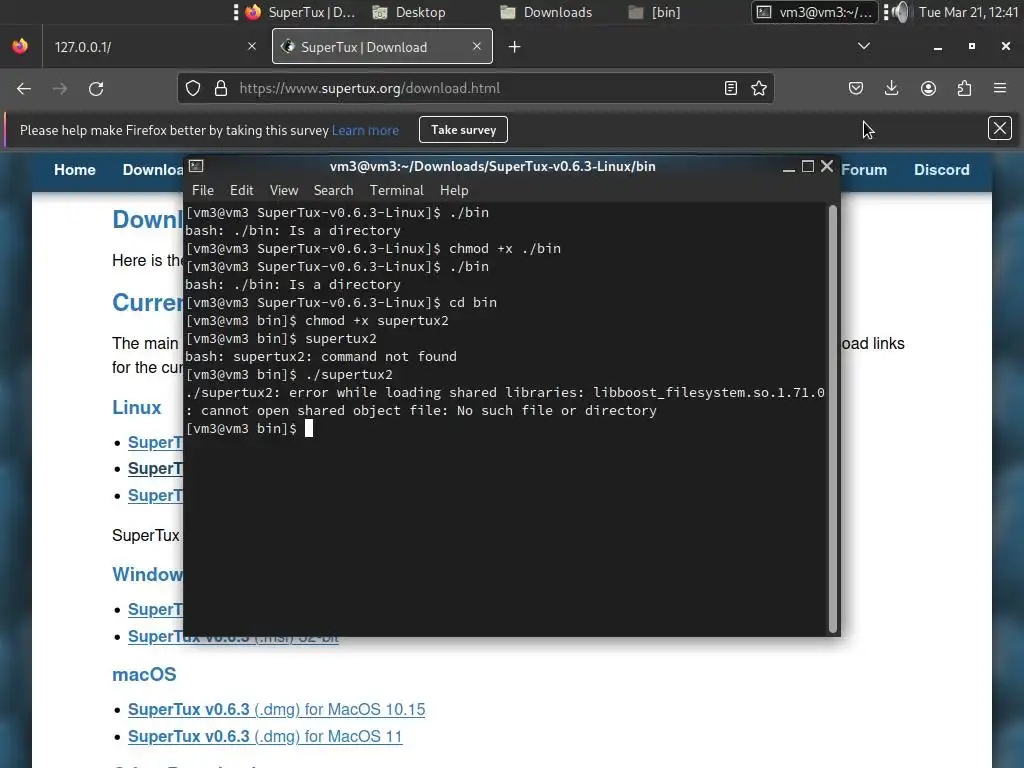
Task: Open the Forum navigation link
Action: [x=863, y=170]
